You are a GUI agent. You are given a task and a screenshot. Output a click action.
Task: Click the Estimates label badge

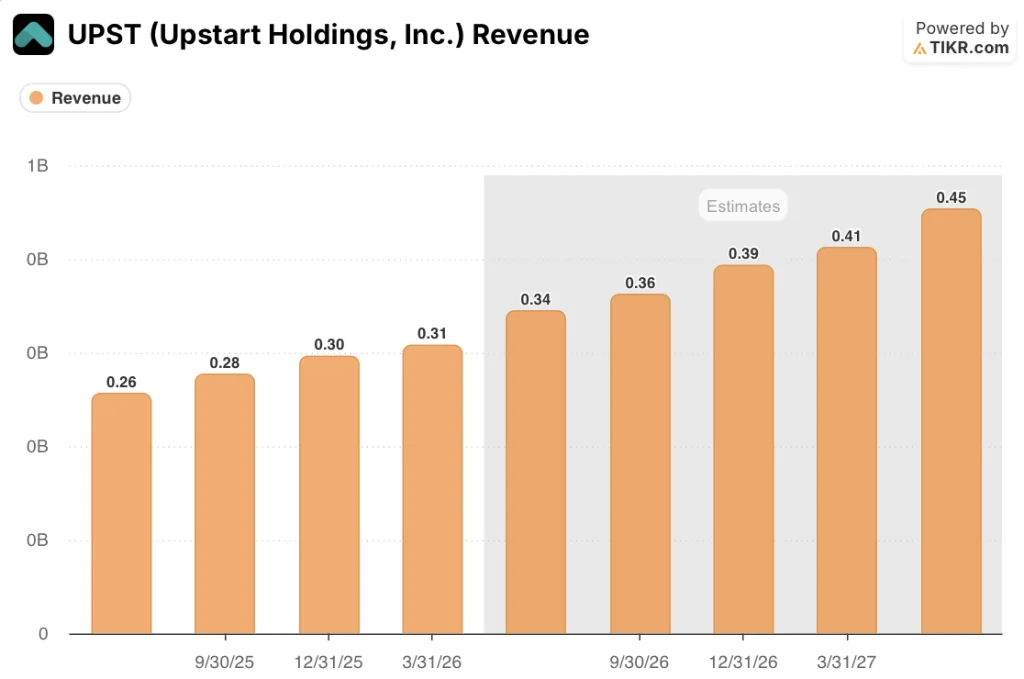point(743,206)
